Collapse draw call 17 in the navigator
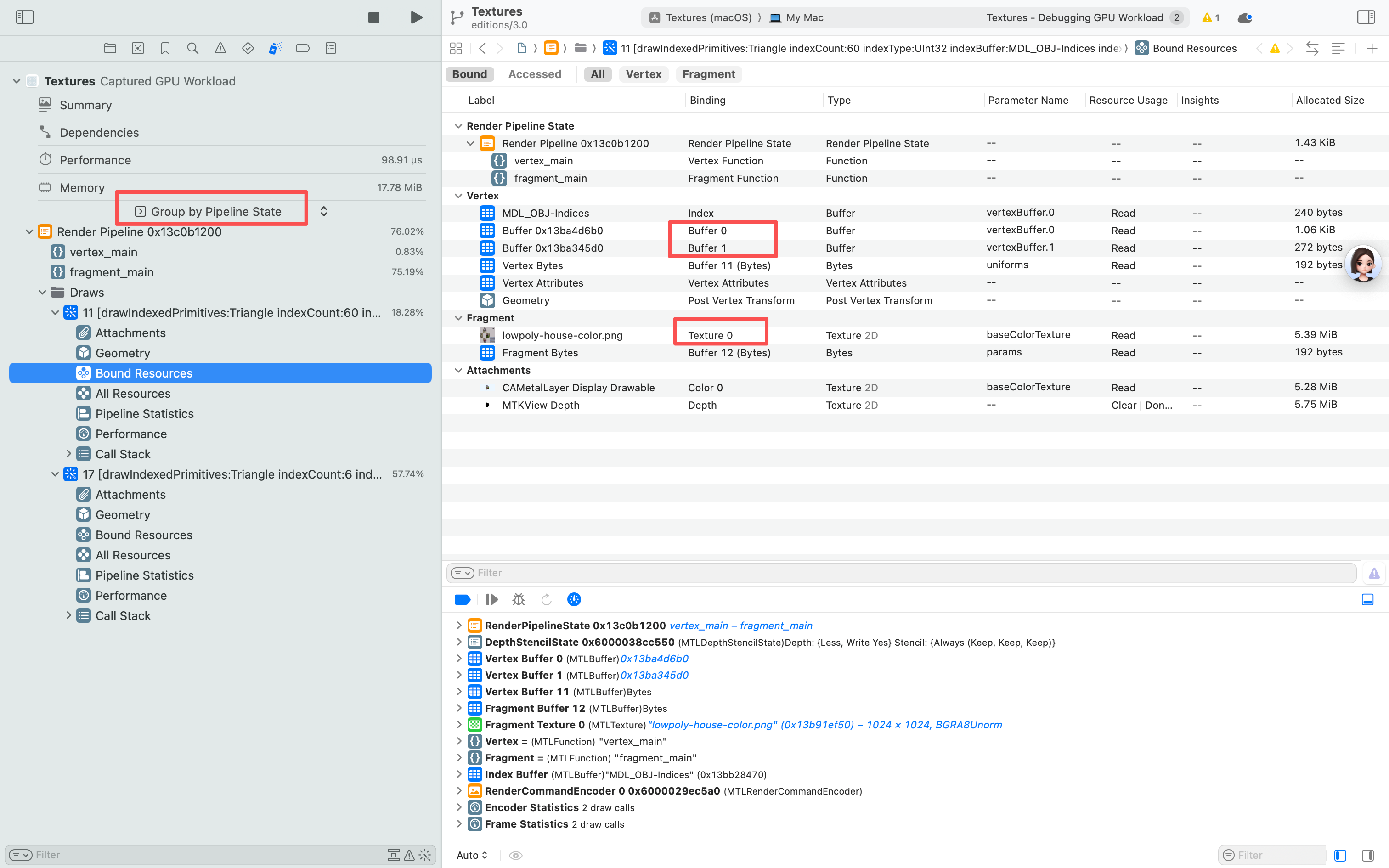Screen dimensions: 1389x868 point(55,474)
